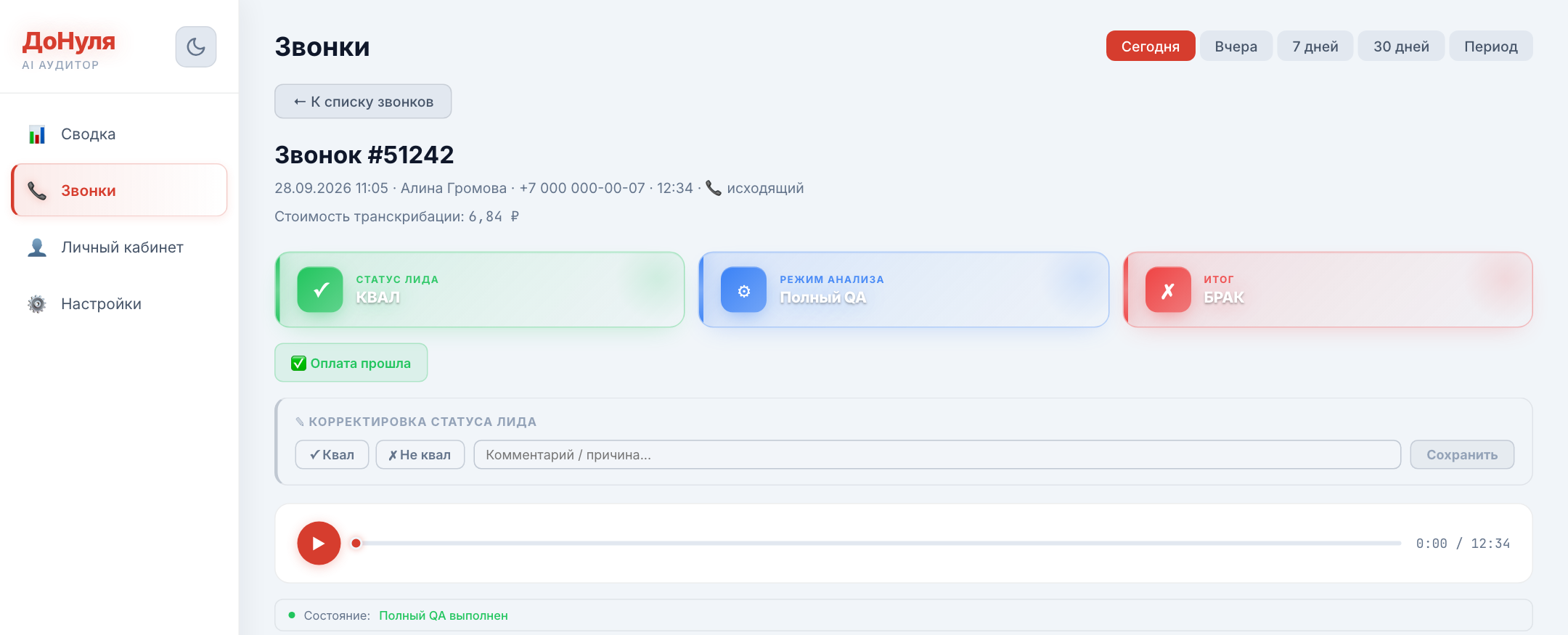Go to Личный кабинет
The width and height of the screenshot is (1568, 635).
point(119,247)
